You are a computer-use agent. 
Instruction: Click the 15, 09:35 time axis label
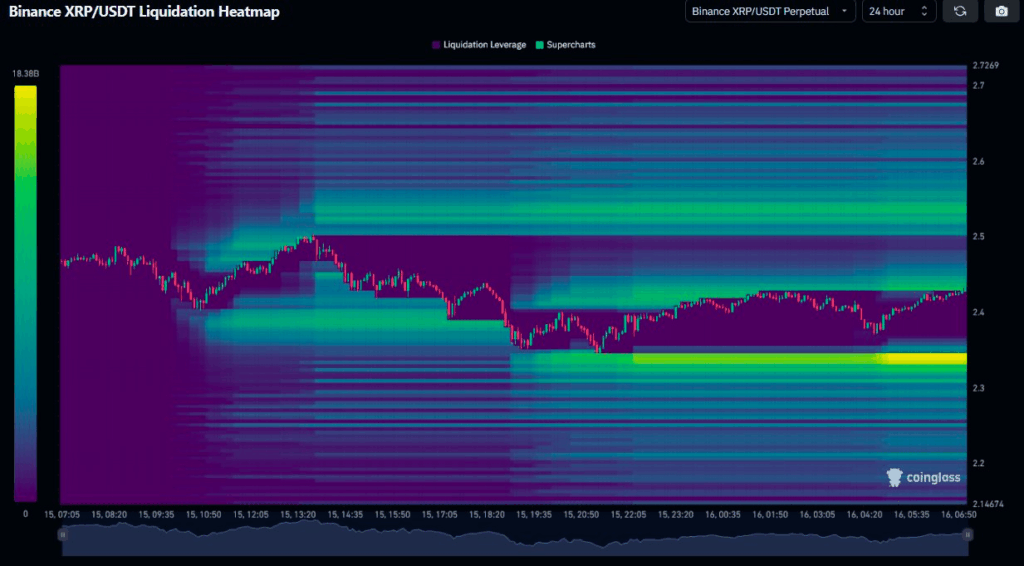(156, 514)
